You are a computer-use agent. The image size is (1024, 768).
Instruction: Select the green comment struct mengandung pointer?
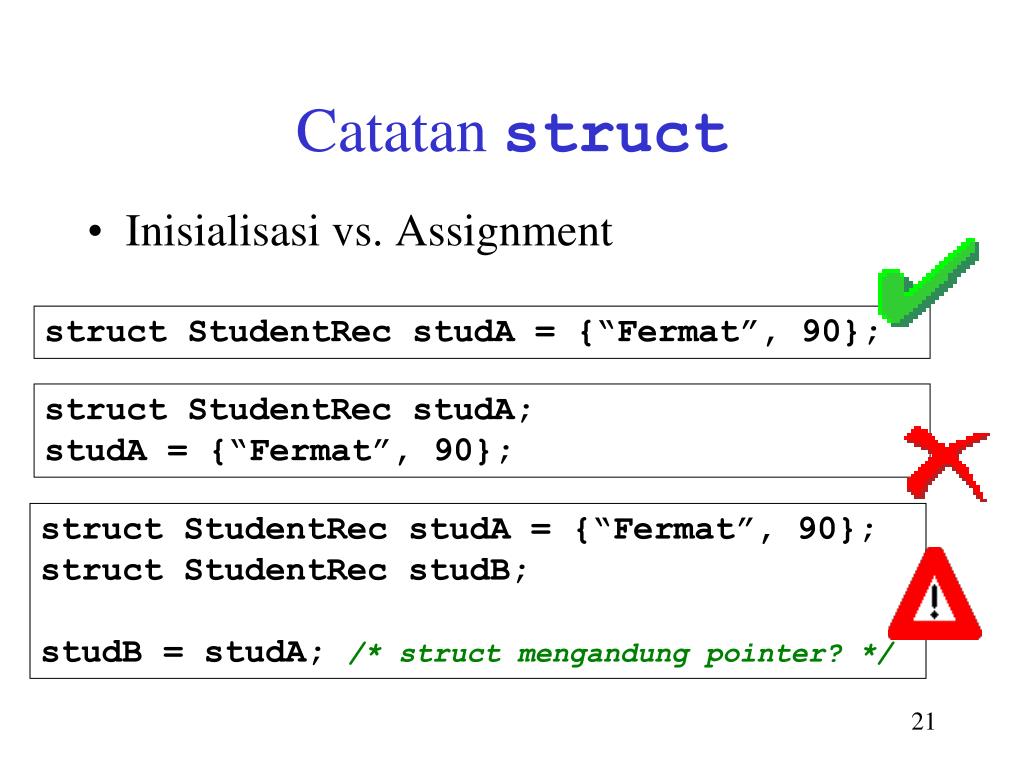(x=621, y=653)
